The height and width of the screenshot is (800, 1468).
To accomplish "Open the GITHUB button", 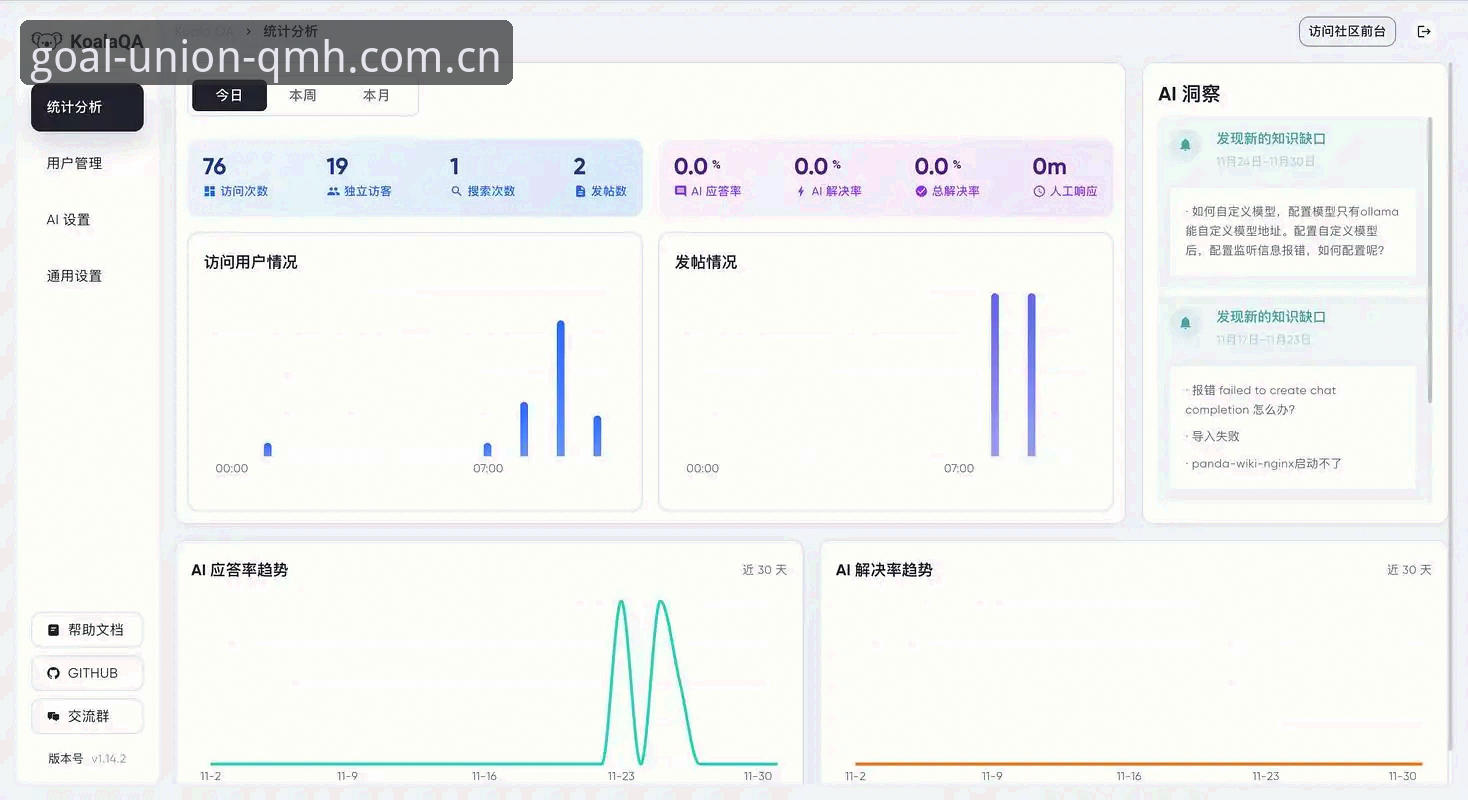I will 87,673.
